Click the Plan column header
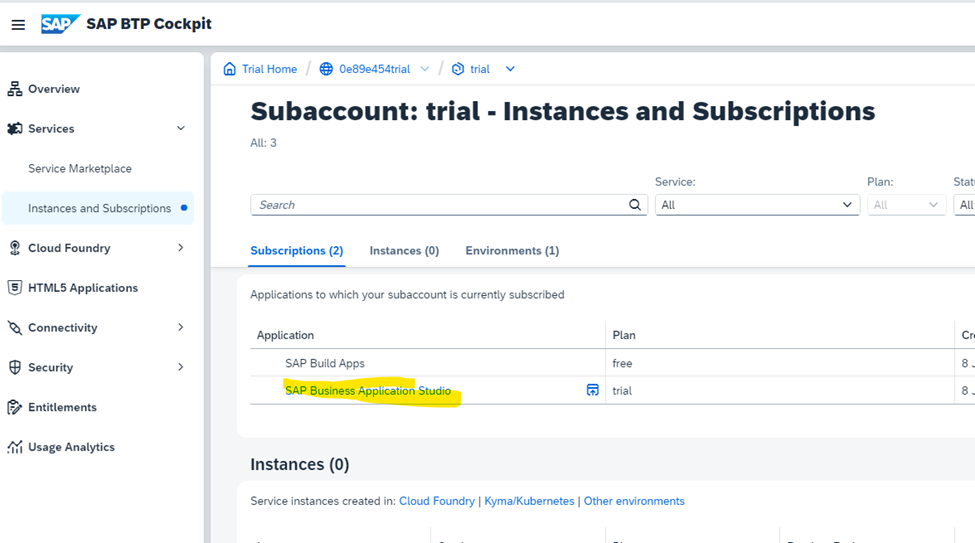975x543 pixels. pos(624,335)
